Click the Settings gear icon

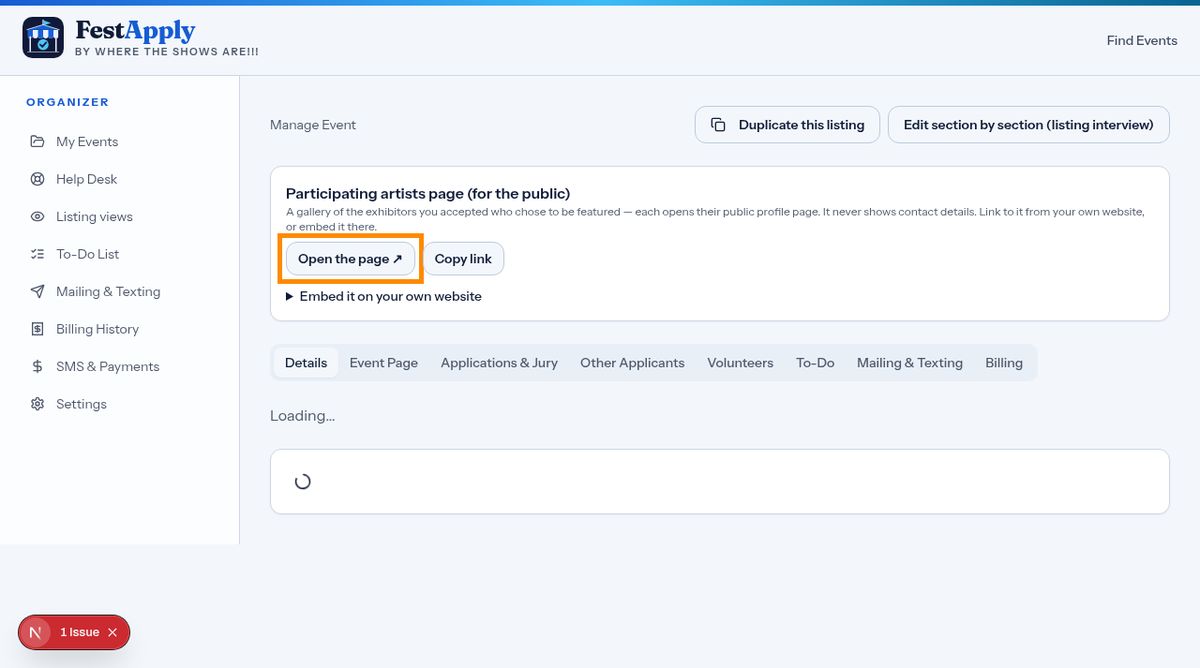pyautogui.click(x=37, y=404)
